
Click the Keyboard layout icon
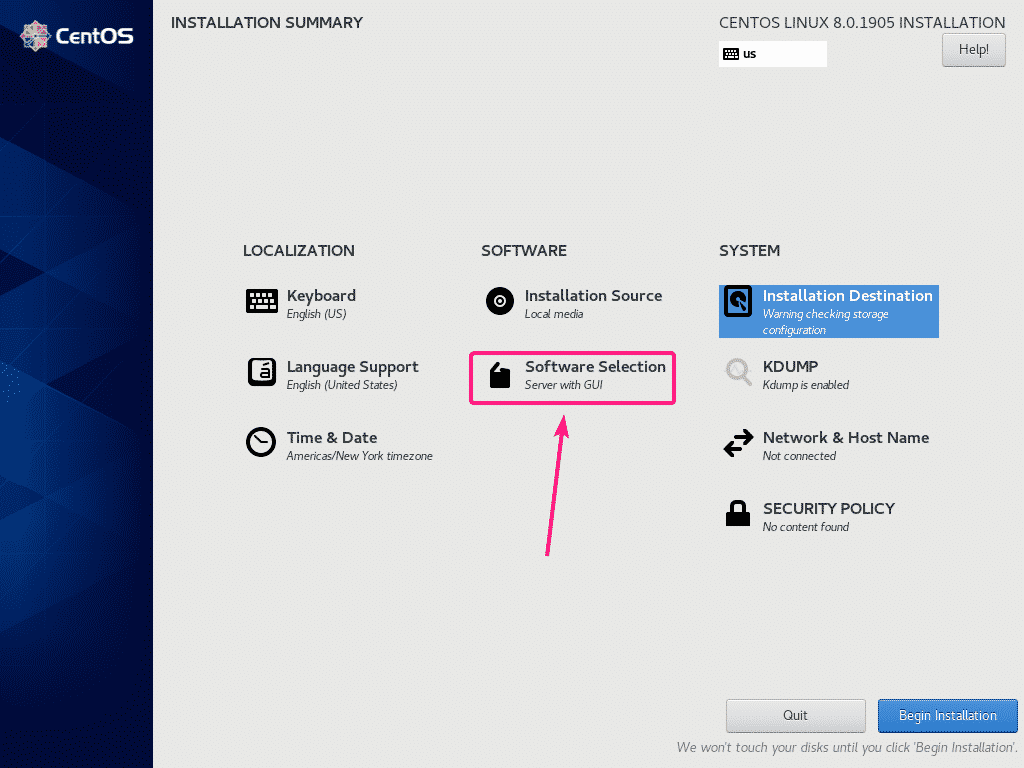click(262, 301)
